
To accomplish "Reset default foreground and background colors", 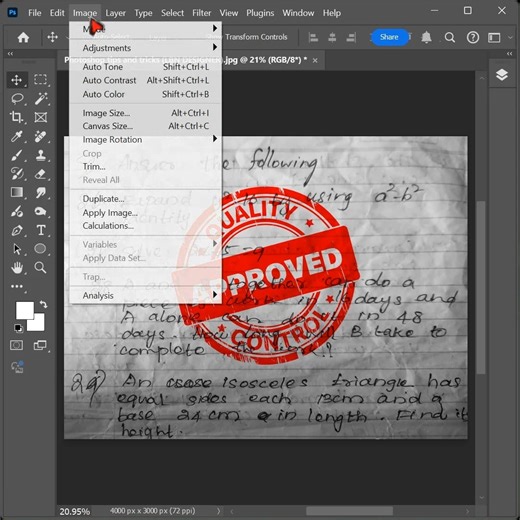I will [x=18, y=328].
